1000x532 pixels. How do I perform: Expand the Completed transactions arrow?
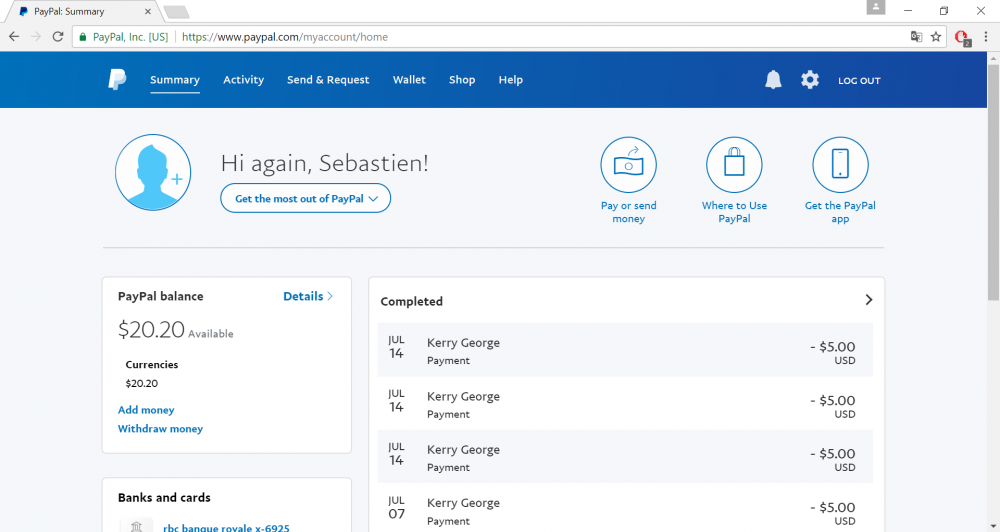click(868, 300)
